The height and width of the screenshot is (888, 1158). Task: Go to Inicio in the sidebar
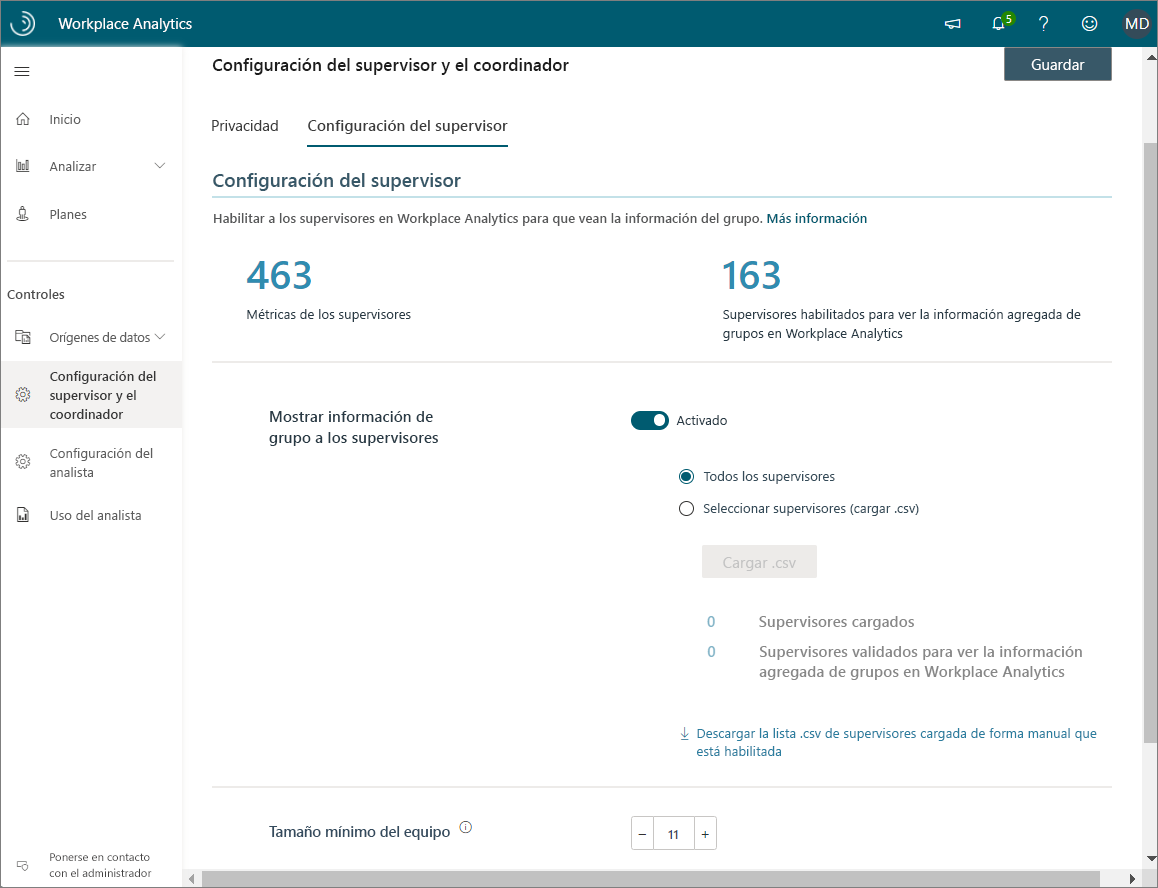coord(65,119)
